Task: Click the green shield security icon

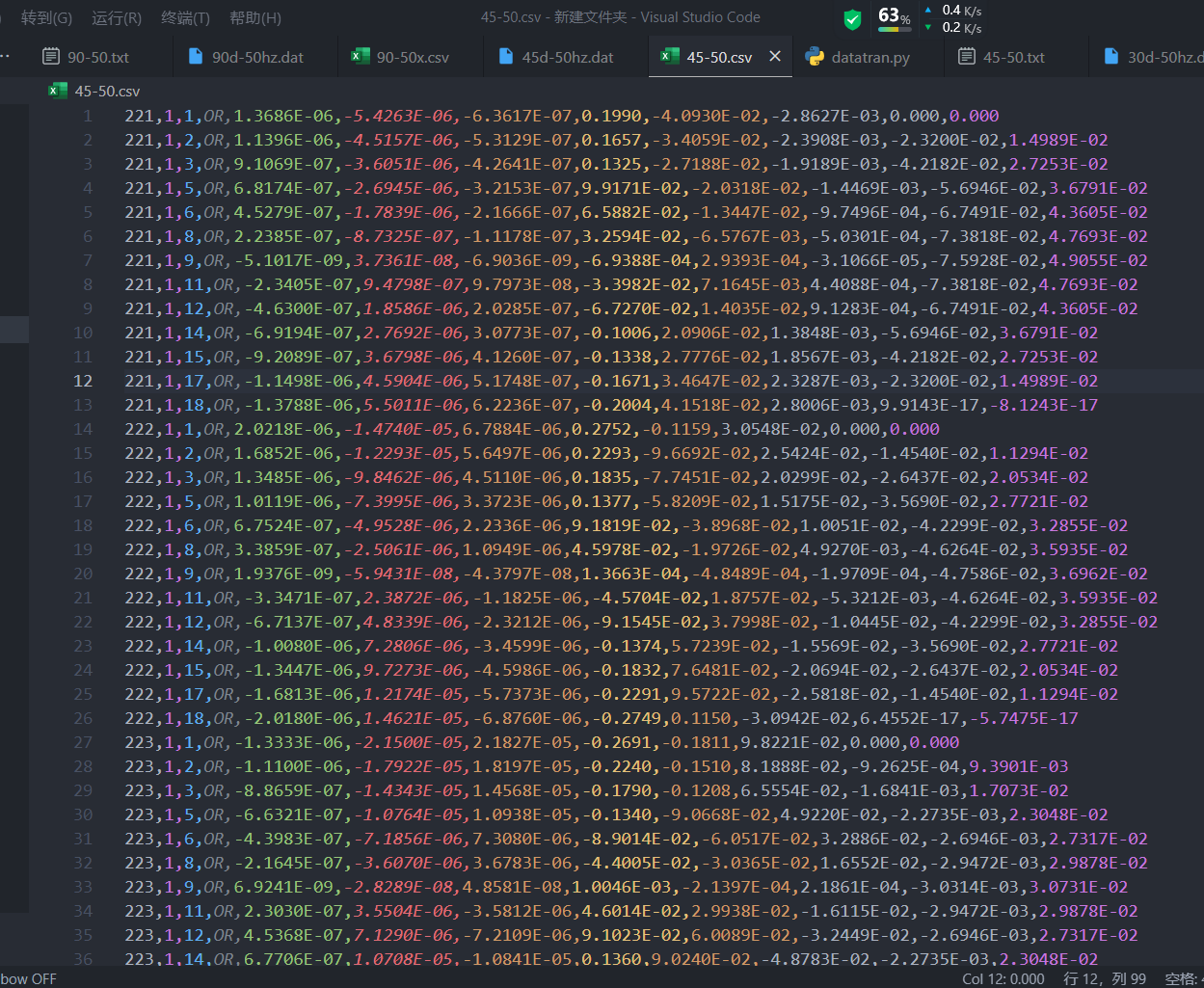Action: [x=852, y=19]
